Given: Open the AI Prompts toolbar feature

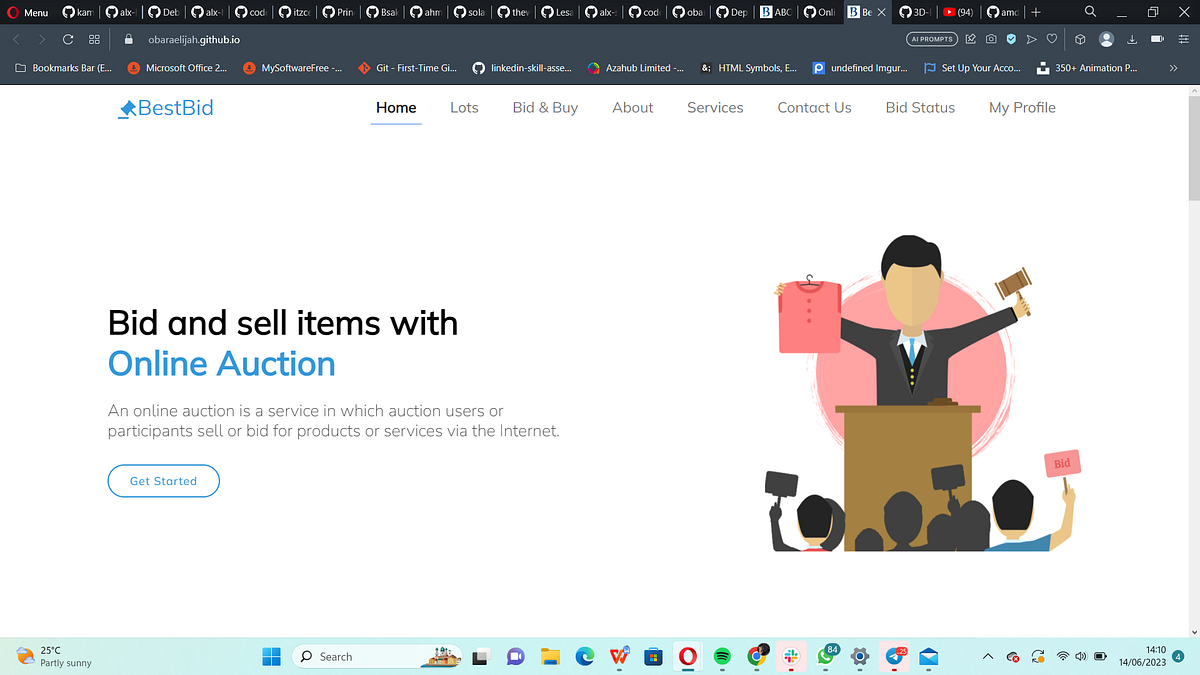Looking at the screenshot, I should [x=931, y=38].
